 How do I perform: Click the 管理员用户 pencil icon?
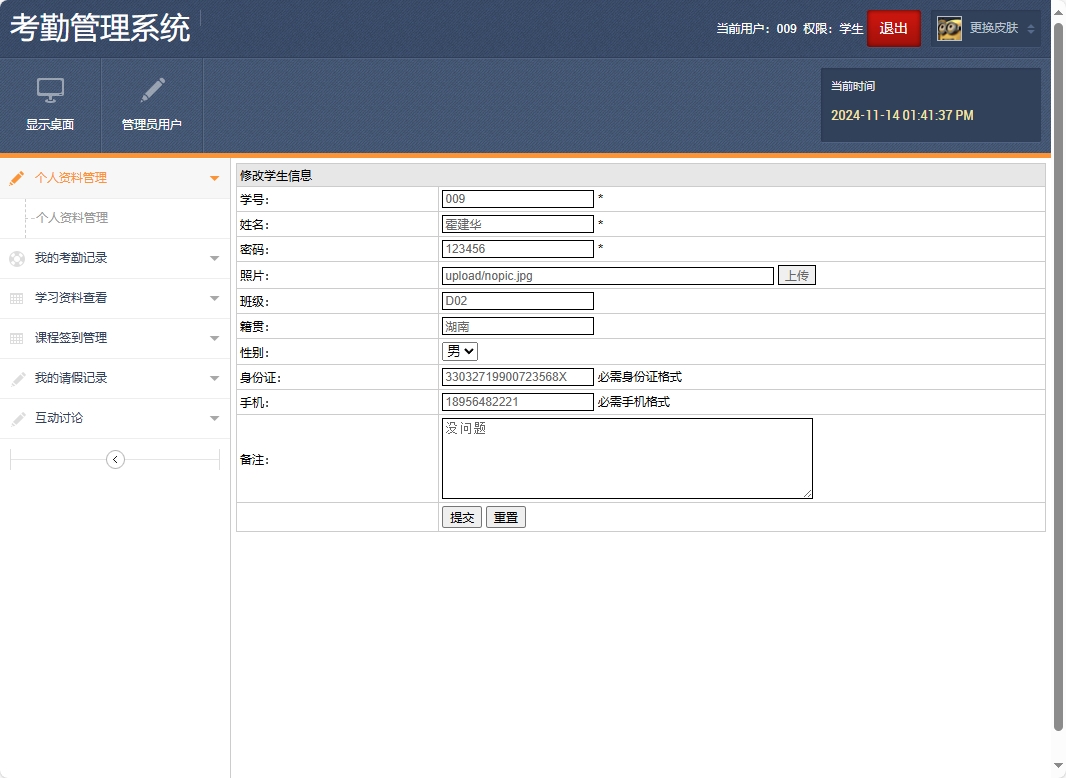(x=152, y=91)
